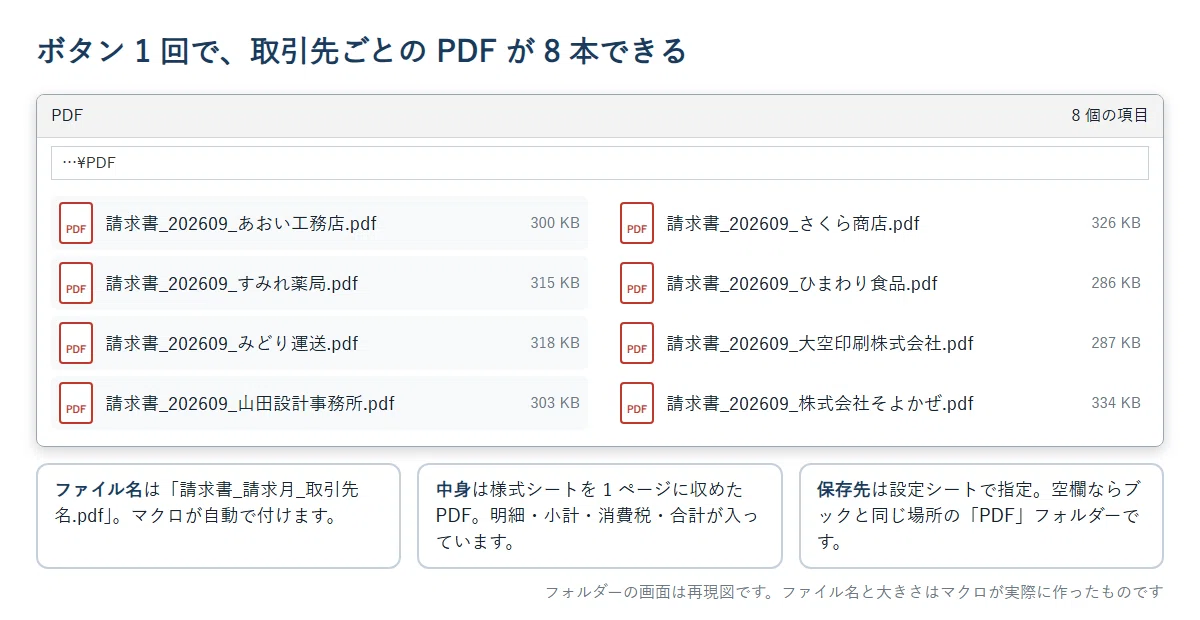Click PDF icon for あおい工務店 invoice
Viewport: 1200px width, 620px height.
(x=76, y=223)
